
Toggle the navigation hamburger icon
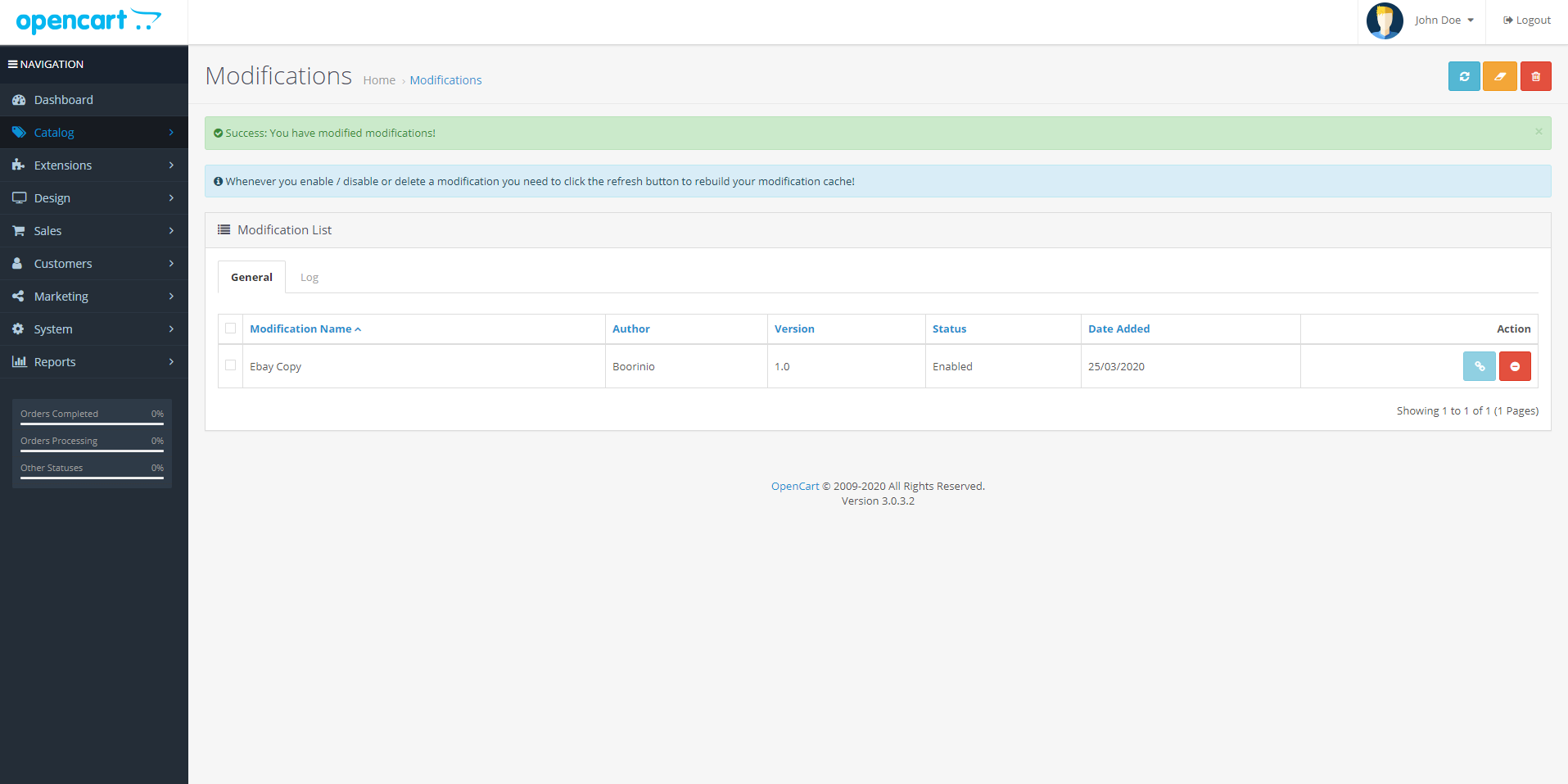click(13, 64)
